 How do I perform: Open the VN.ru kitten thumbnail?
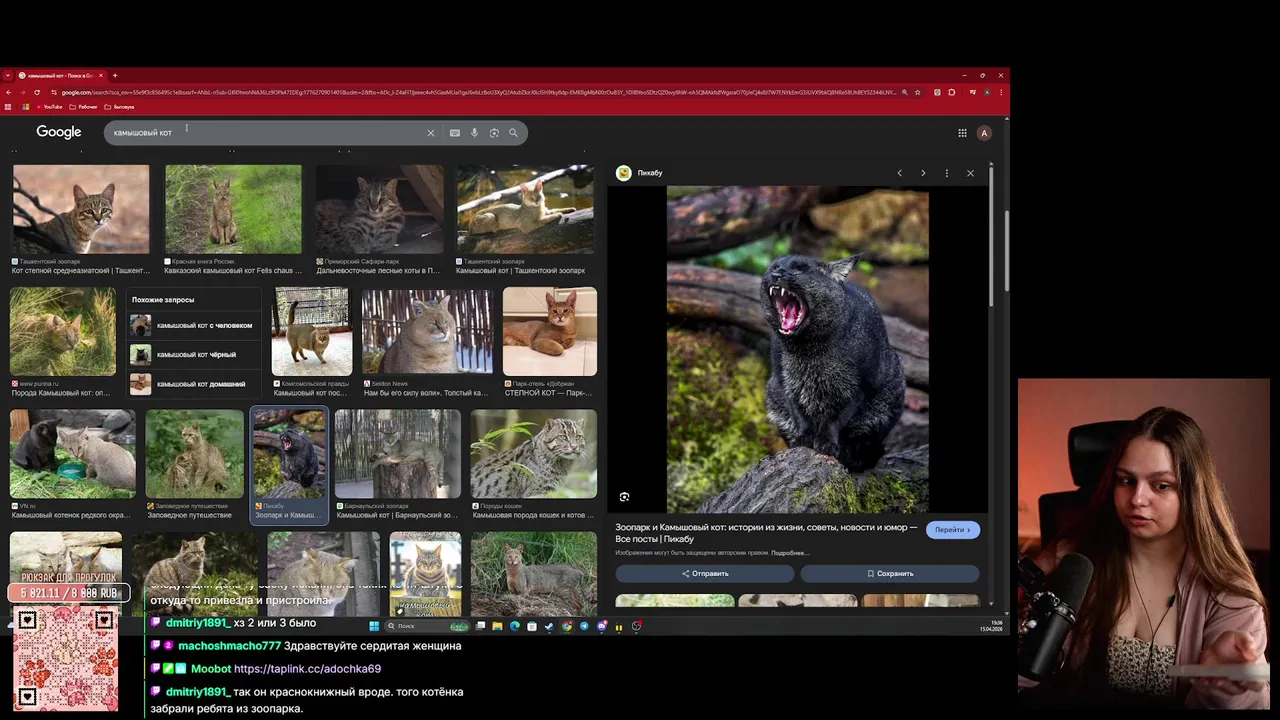tap(73, 454)
